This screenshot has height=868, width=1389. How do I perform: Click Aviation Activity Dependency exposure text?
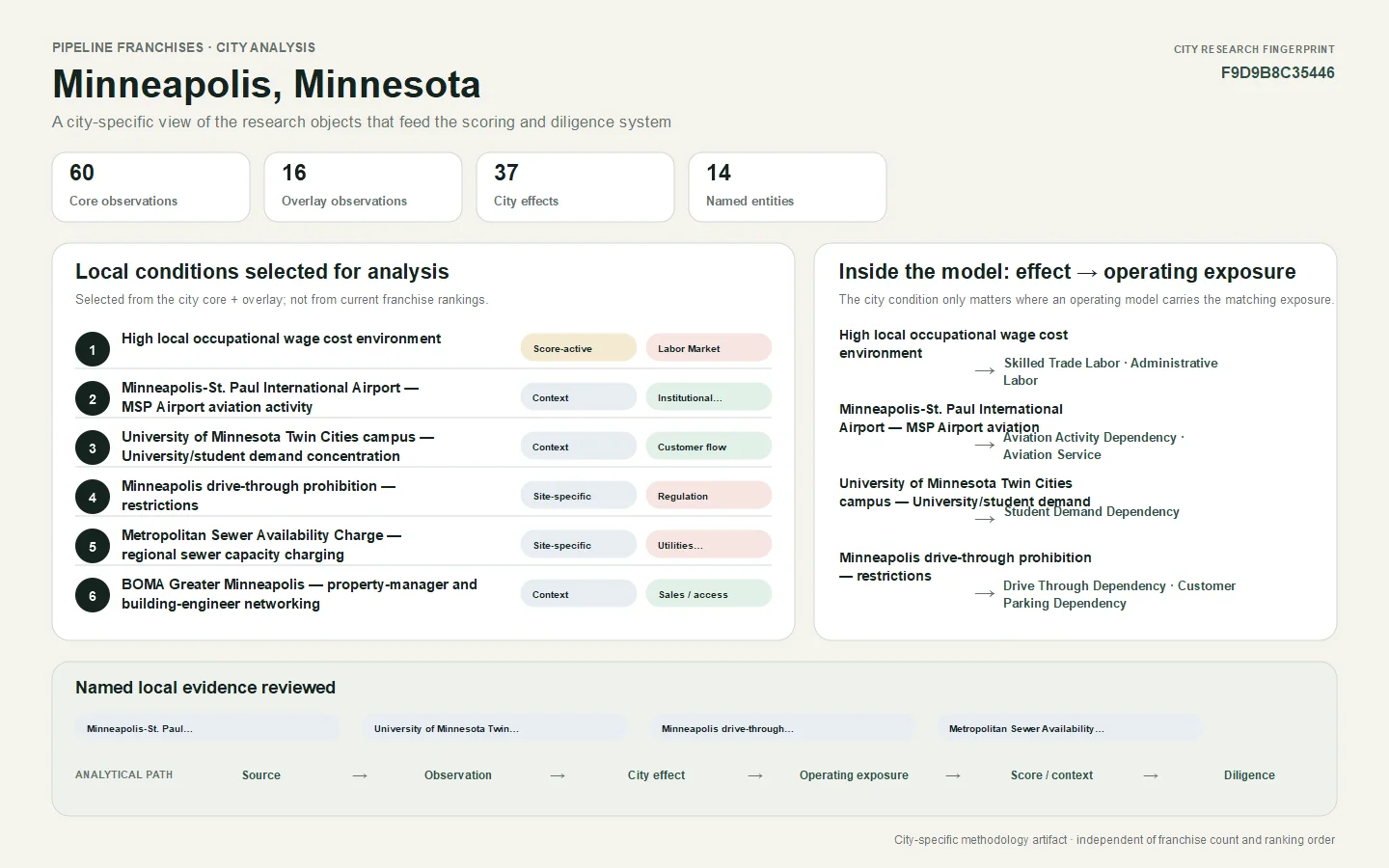tap(1094, 446)
